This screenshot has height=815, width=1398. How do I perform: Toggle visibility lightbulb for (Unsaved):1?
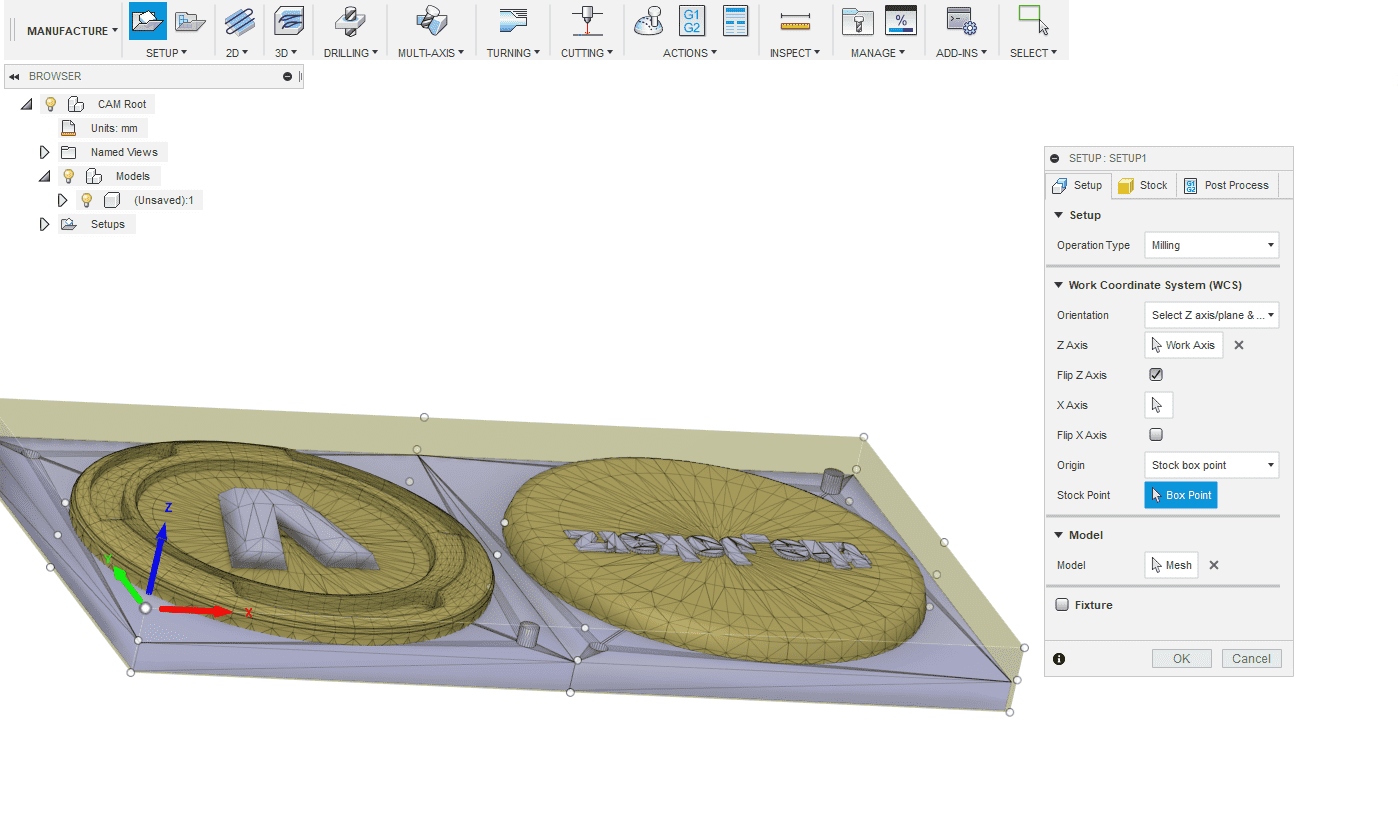87,200
